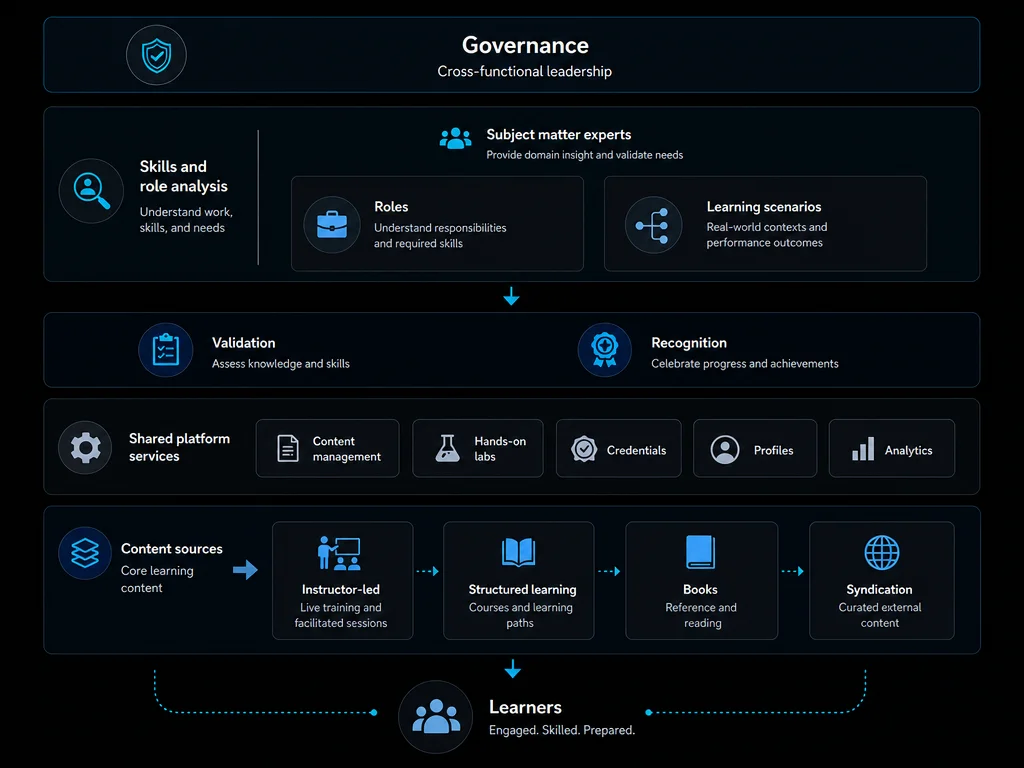Click the Shared platform services gear icon
Image resolution: width=1024 pixels, height=768 pixels.
point(85,447)
